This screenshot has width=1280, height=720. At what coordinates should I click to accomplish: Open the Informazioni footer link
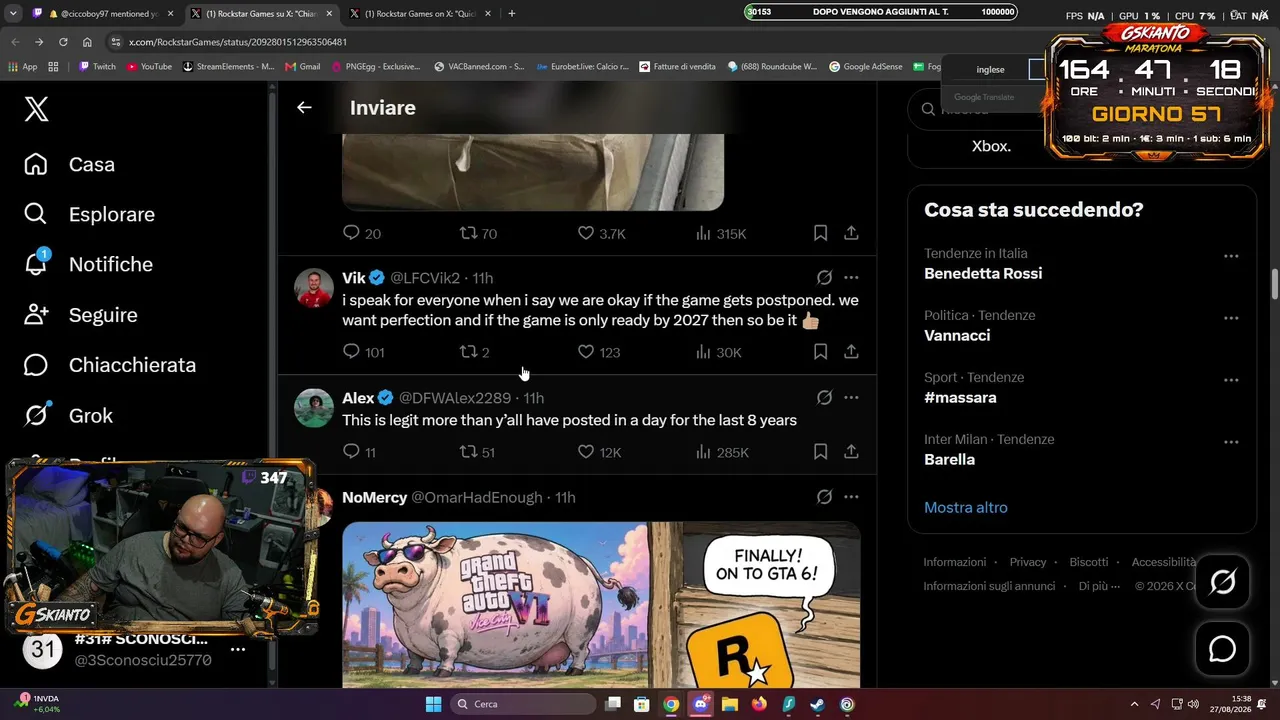(x=955, y=562)
